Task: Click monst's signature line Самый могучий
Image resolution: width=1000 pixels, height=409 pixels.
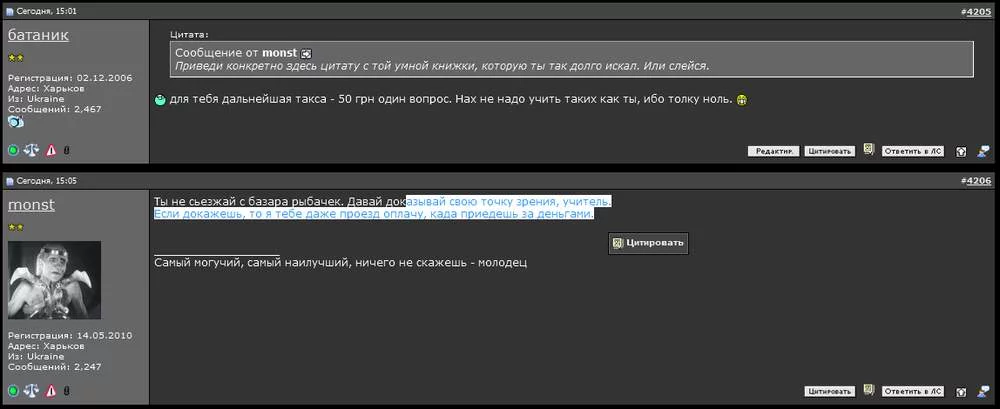Action: click(x=341, y=263)
